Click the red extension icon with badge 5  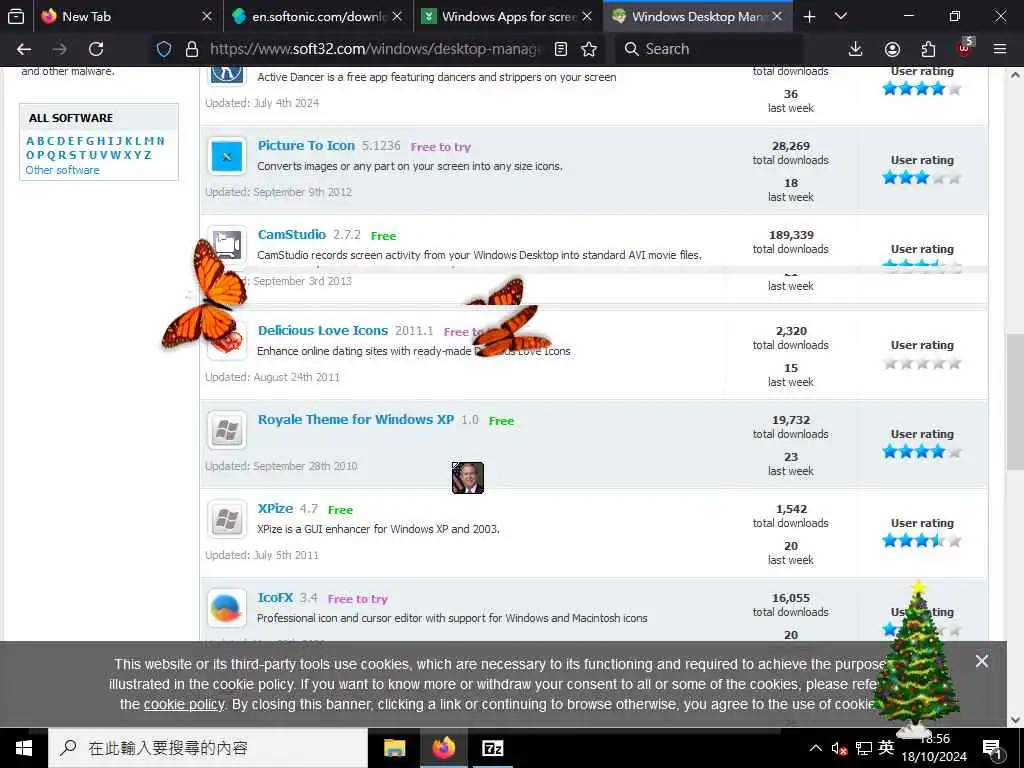tap(965, 48)
